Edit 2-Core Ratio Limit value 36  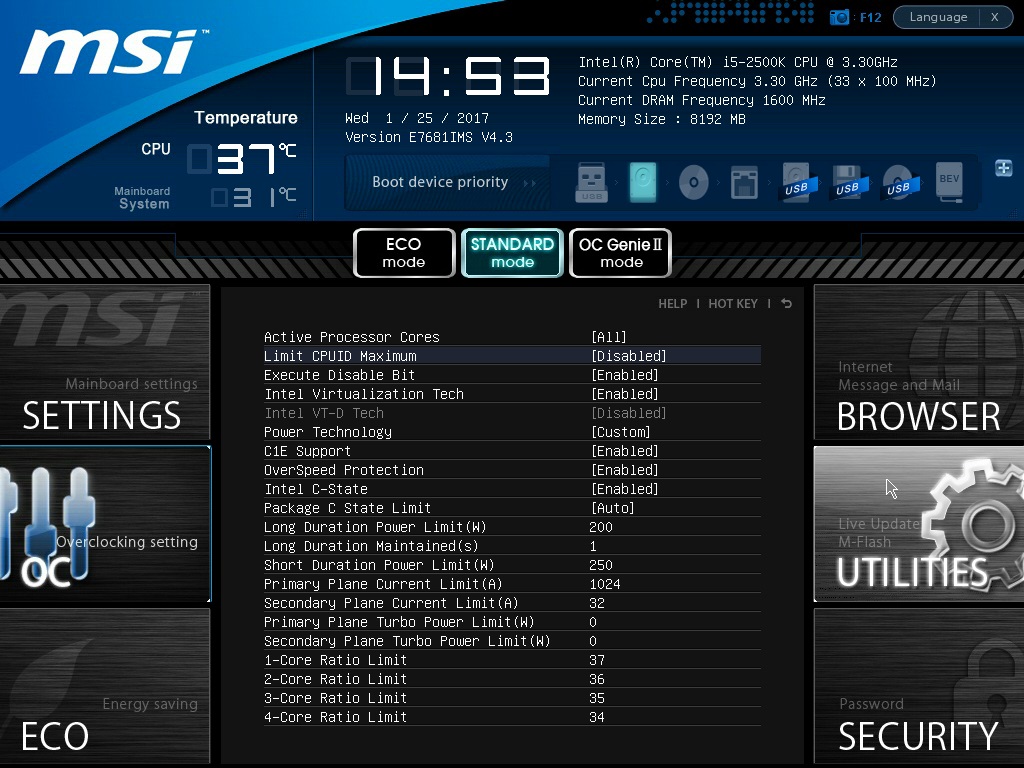point(597,679)
